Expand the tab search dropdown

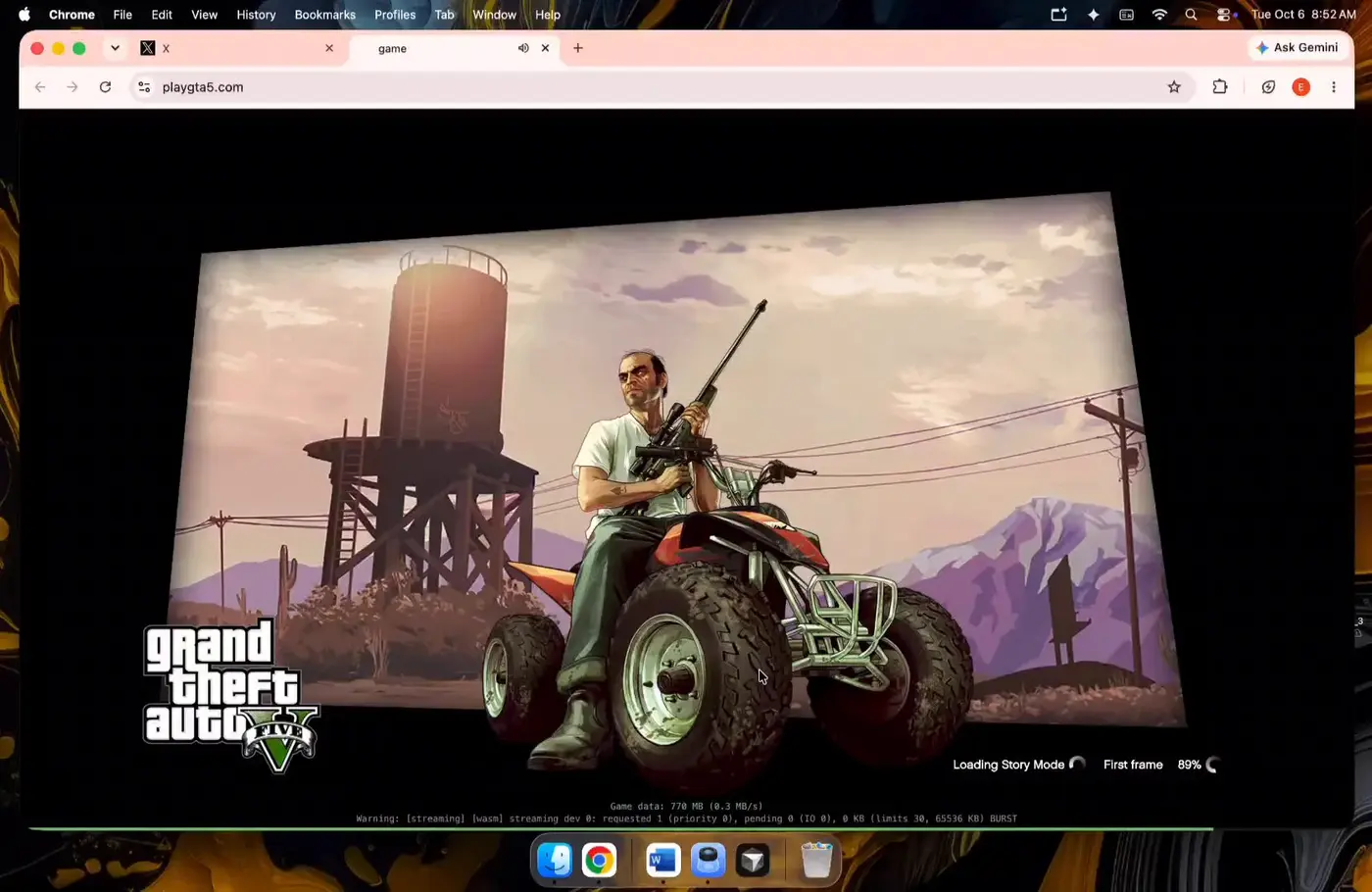115,48
